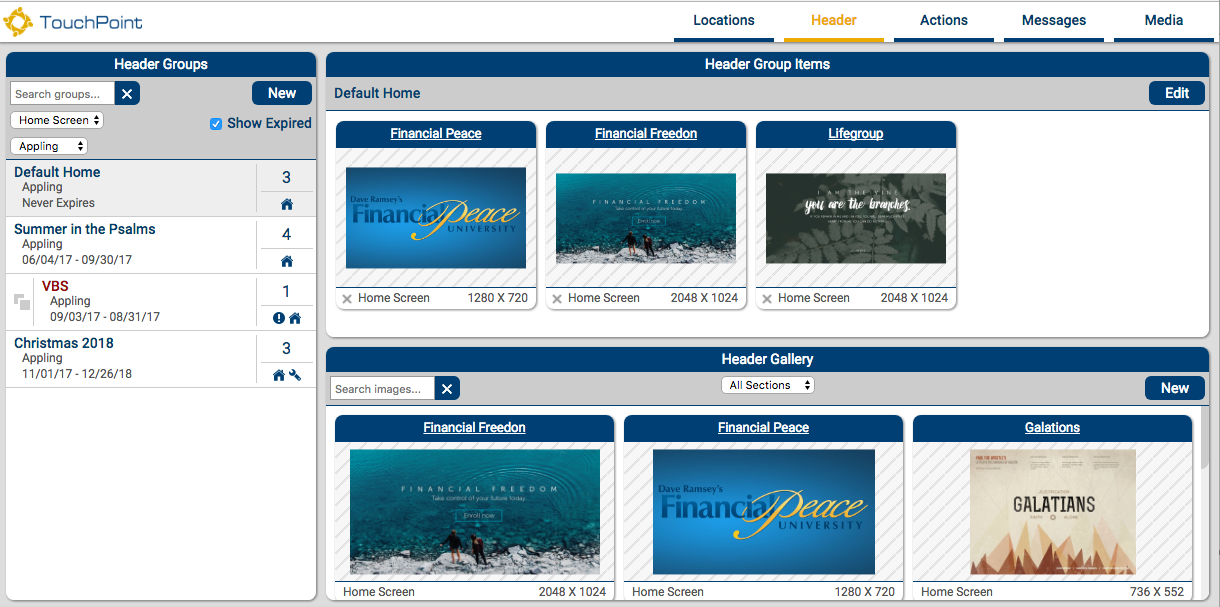Toggle the Show Expired checkbox
The image size is (1220, 607).
216,124
